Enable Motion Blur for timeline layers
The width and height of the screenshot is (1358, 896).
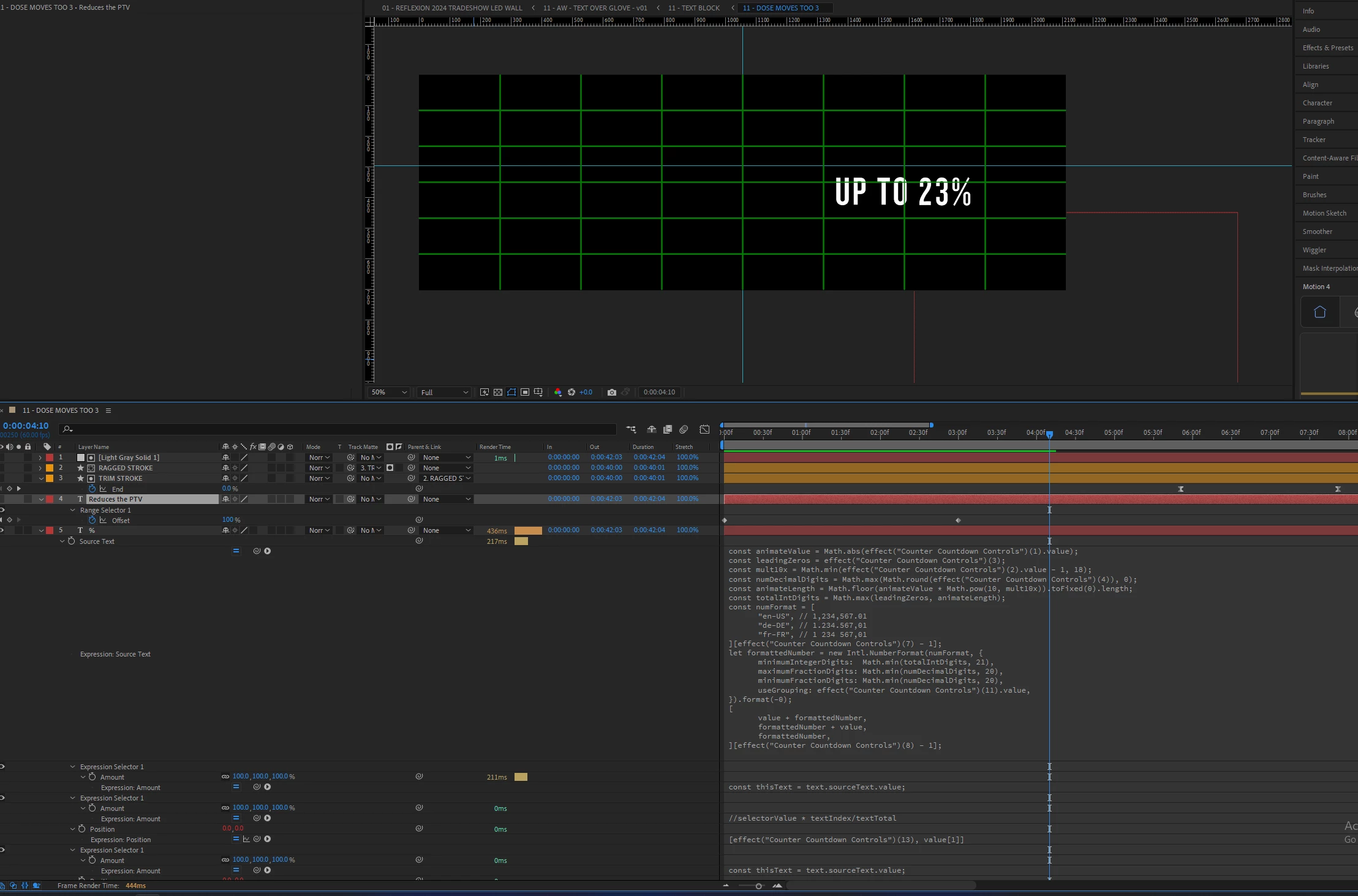(684, 429)
